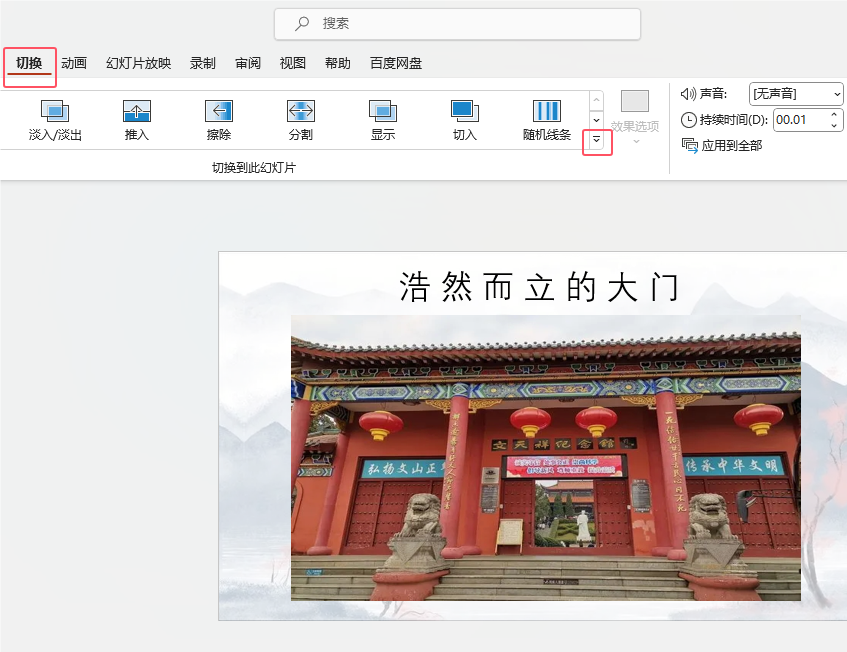Select the 淡入/淡出 fade transition
847x652 pixels.
click(x=55, y=120)
